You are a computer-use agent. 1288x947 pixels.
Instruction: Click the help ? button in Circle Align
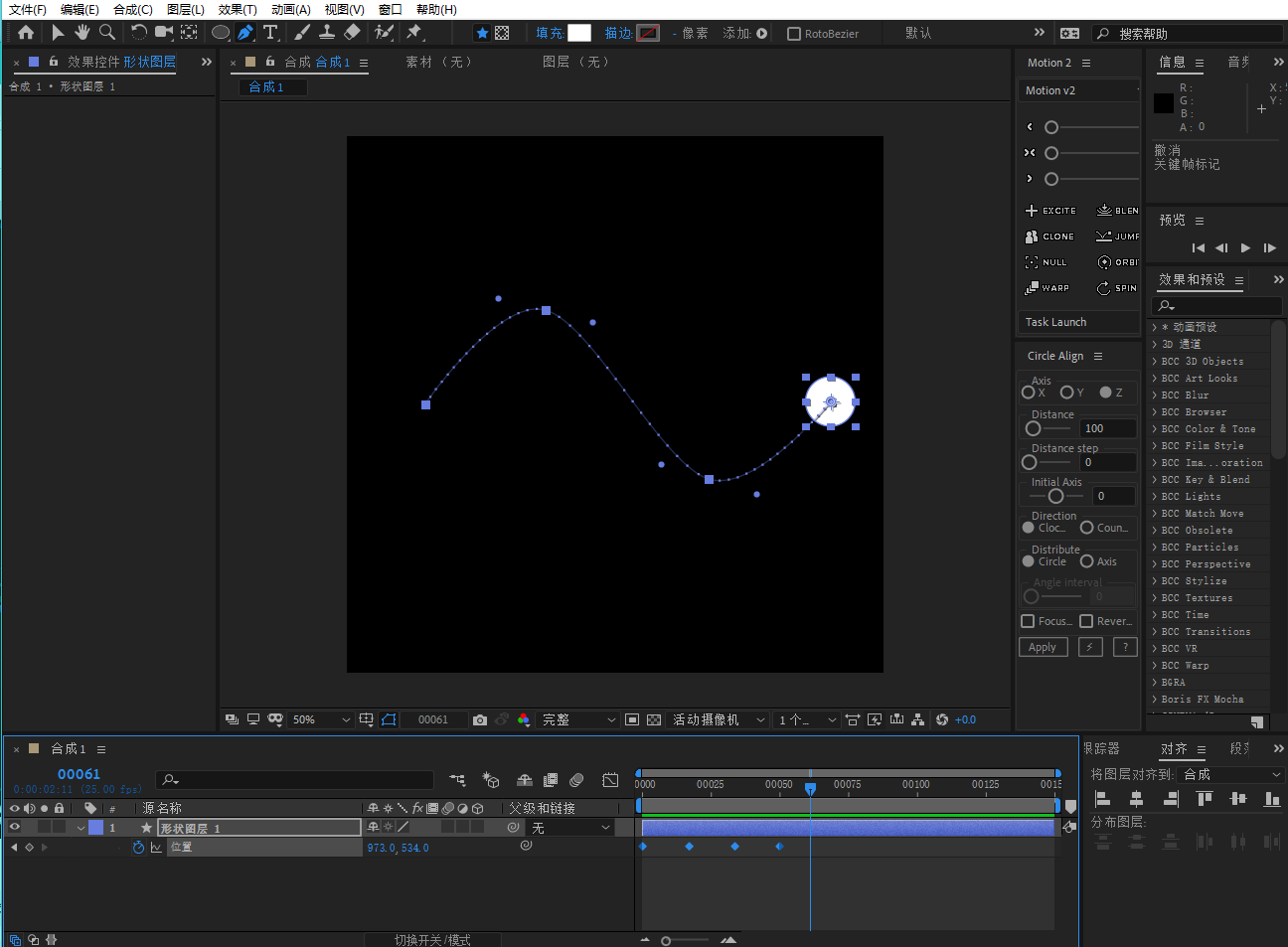[1125, 647]
